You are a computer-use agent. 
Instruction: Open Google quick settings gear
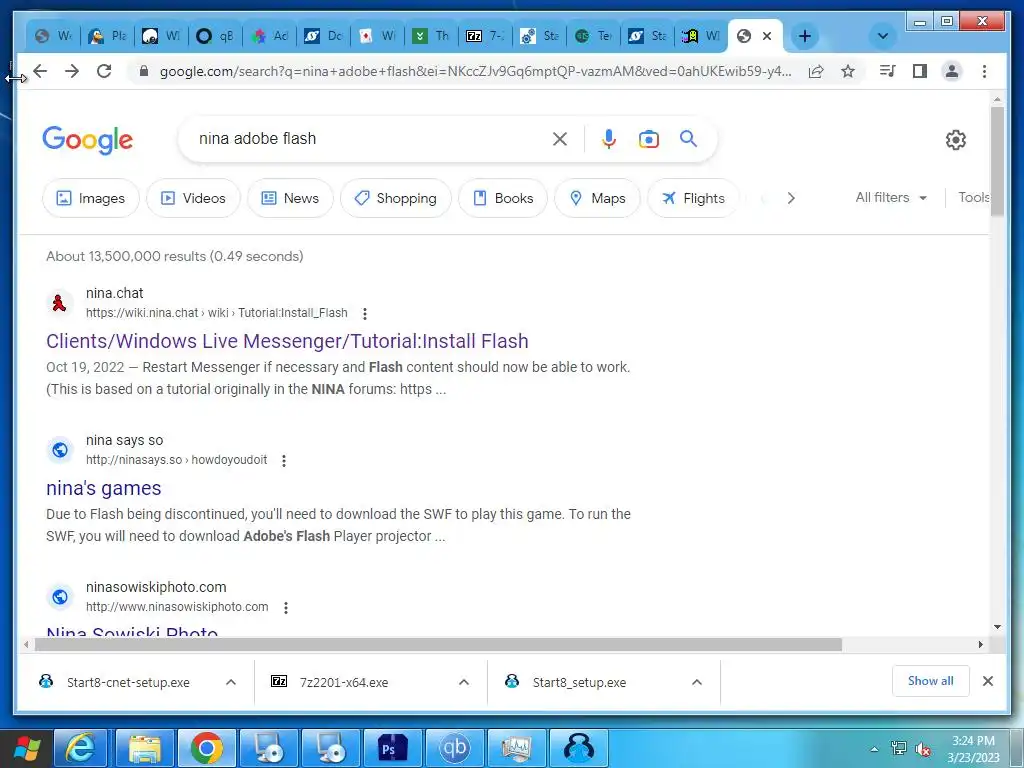[955, 140]
